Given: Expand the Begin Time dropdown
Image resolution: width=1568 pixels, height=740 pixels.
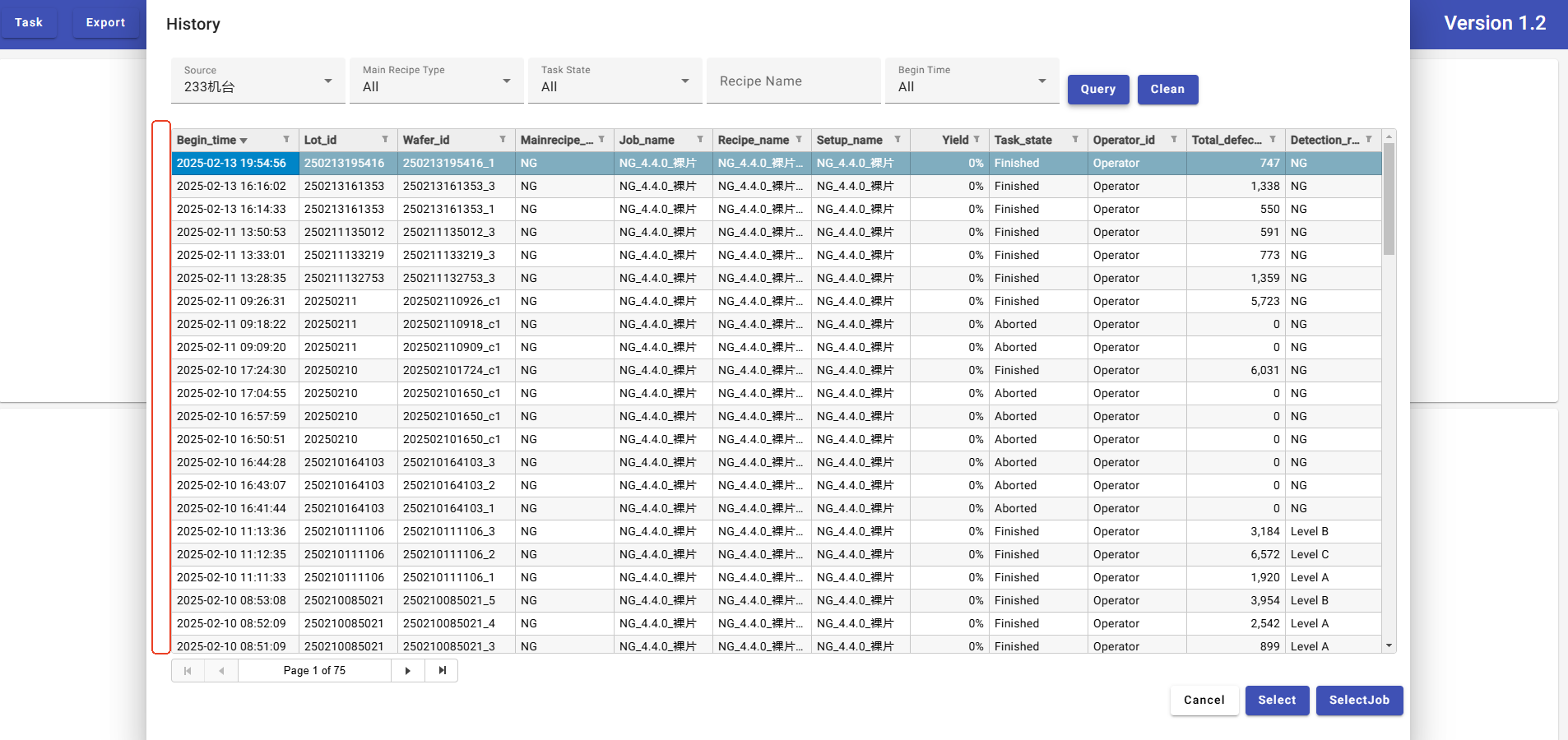Looking at the screenshot, I should click(x=972, y=81).
